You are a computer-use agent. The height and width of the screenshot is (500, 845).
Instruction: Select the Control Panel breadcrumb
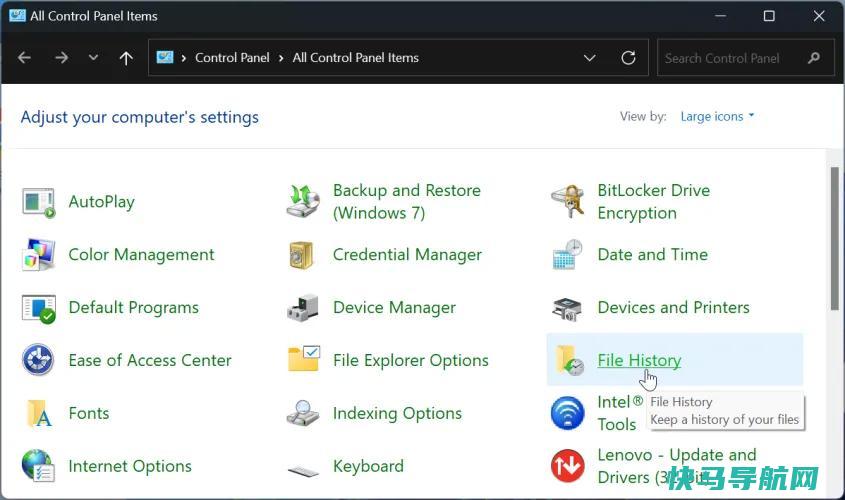(x=232, y=58)
